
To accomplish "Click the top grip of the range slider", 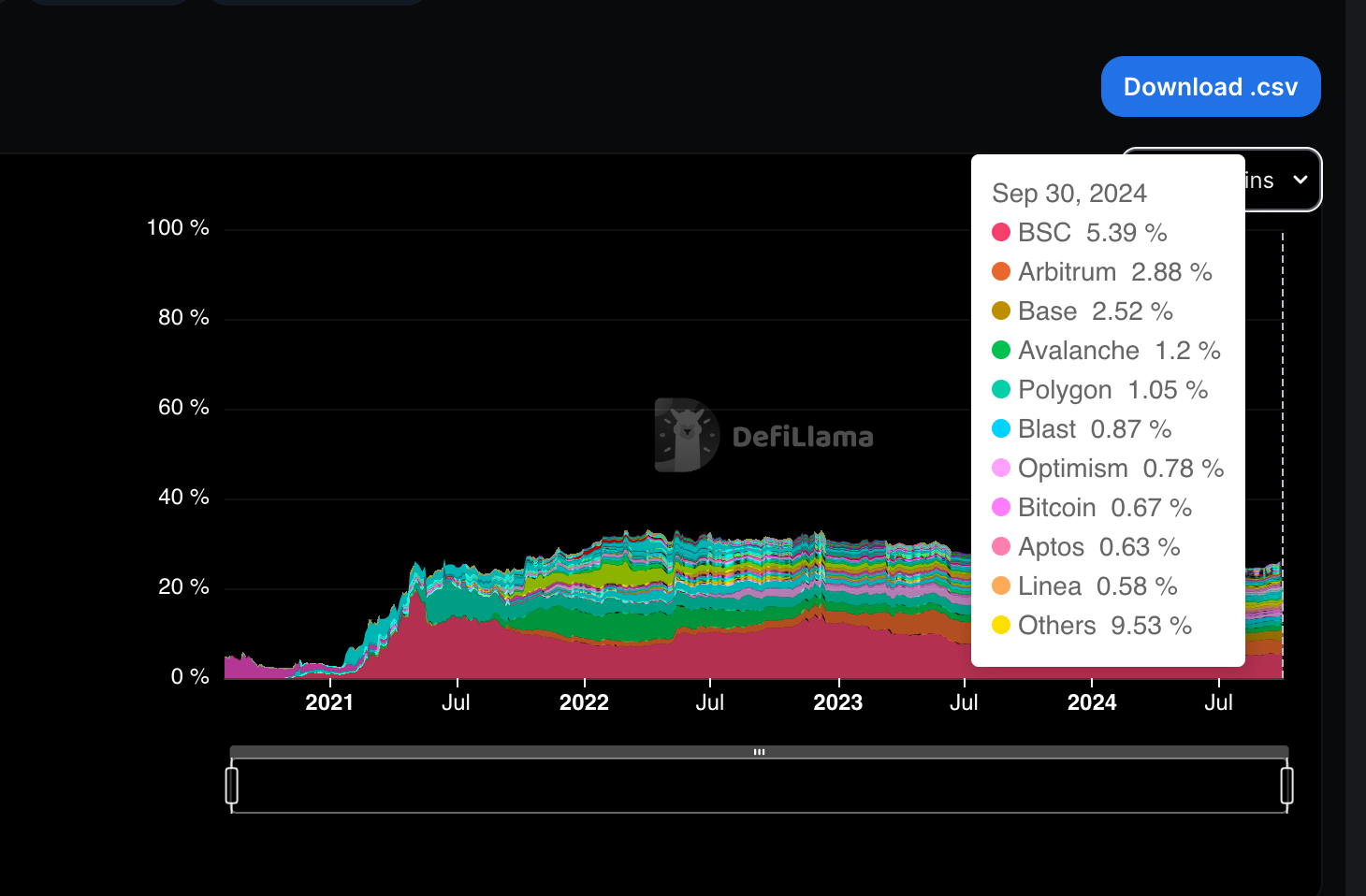I will point(759,752).
